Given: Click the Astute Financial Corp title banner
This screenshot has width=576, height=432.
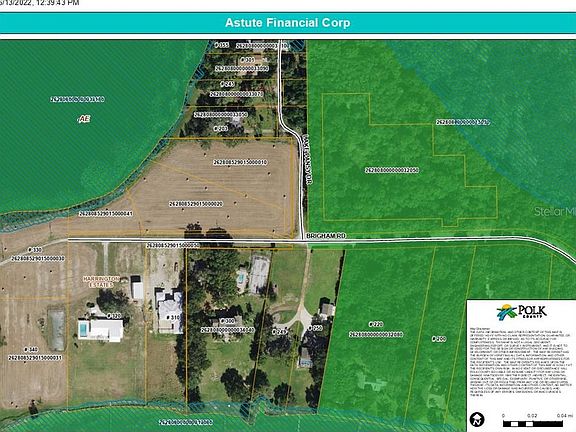Looking at the screenshot, I should [x=288, y=23].
